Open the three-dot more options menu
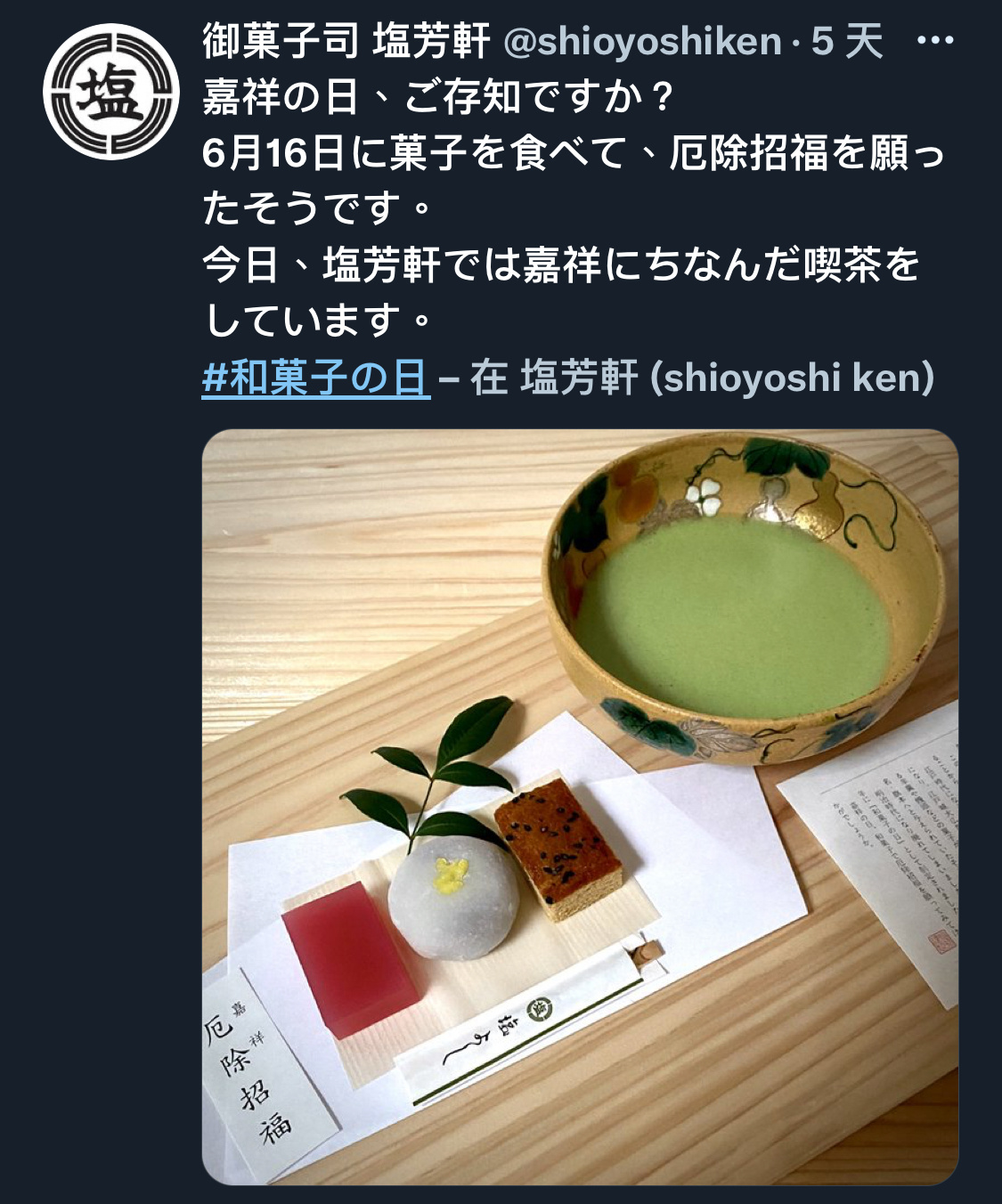Viewport: 1002px width, 1204px height. (935, 42)
